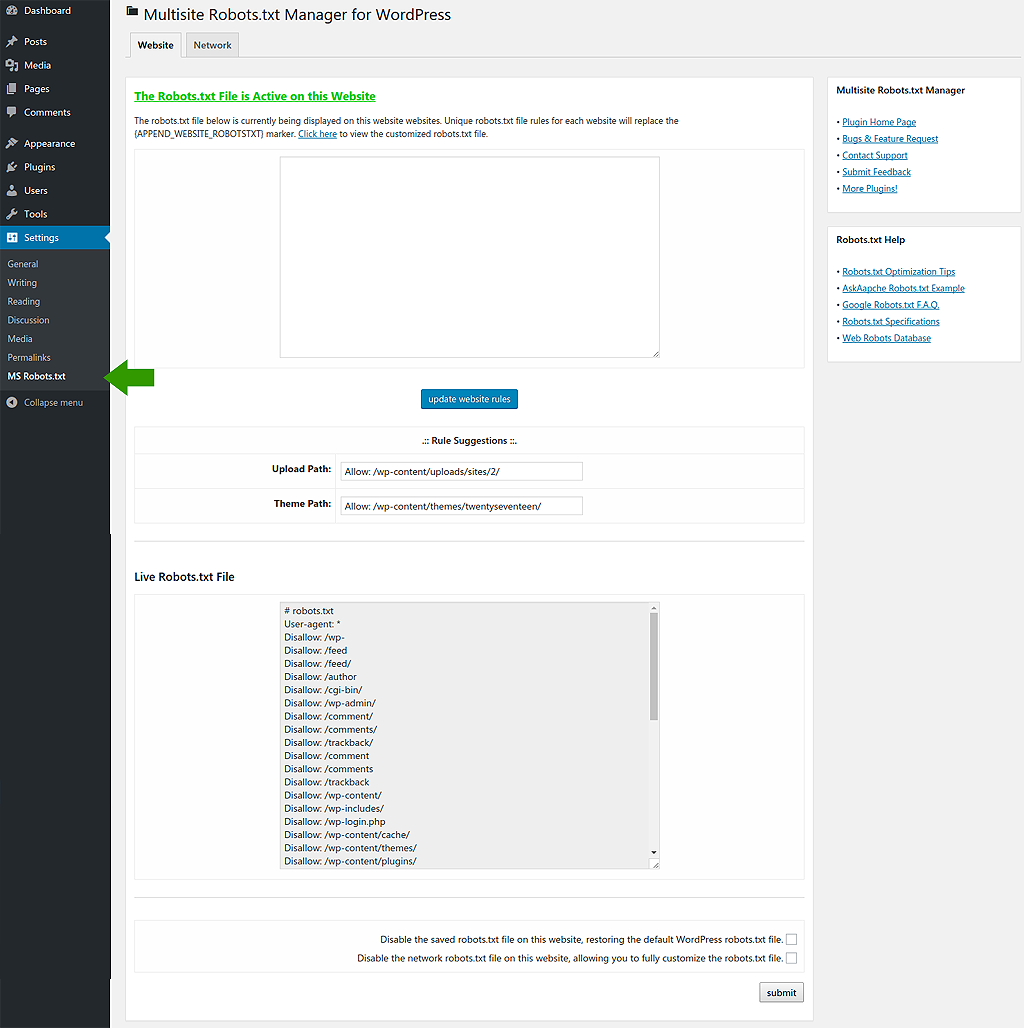Open the Media item under Settings
The image size is (1024, 1028).
click(x=20, y=339)
